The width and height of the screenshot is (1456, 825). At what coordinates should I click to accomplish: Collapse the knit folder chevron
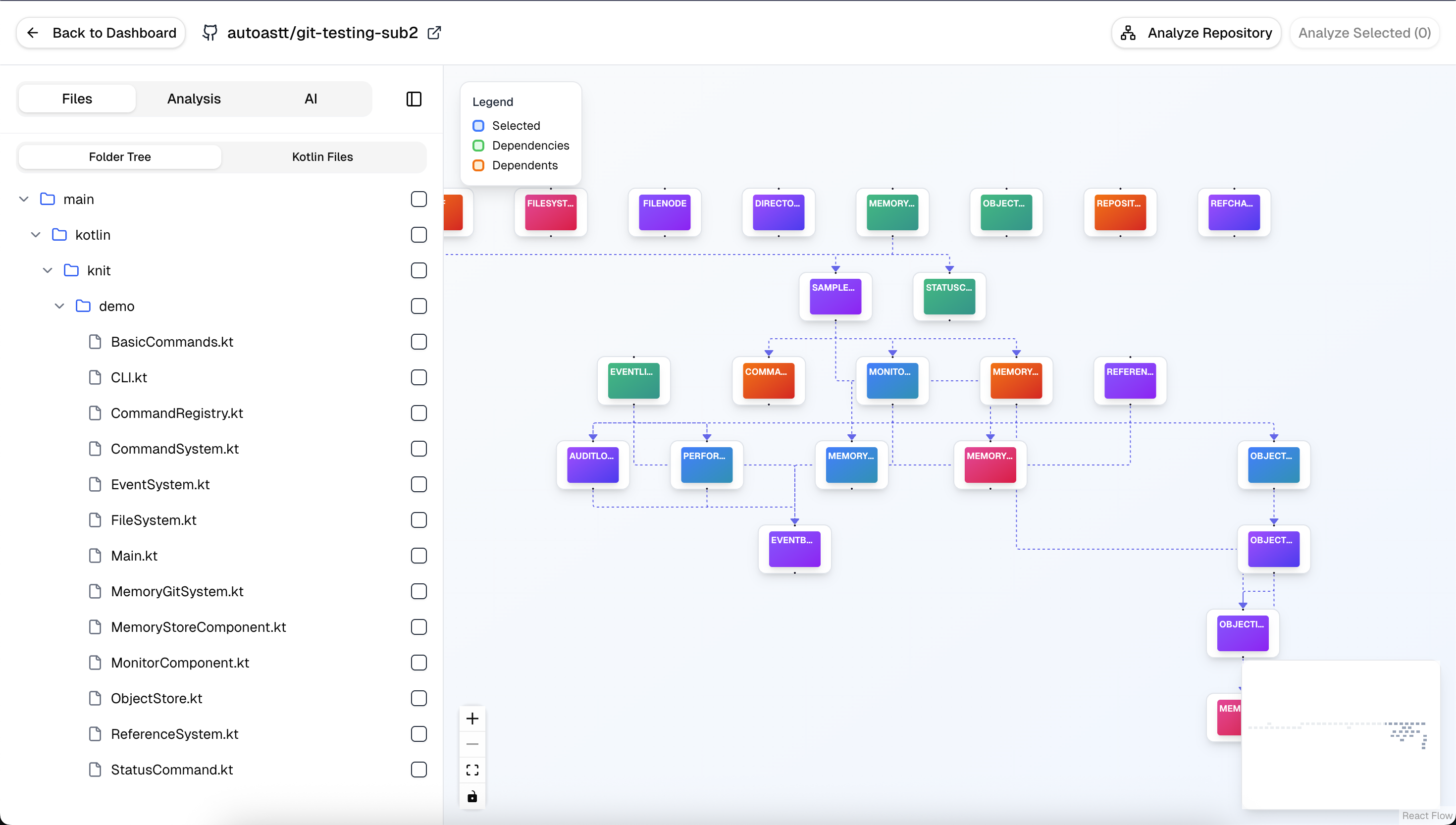tap(48, 270)
